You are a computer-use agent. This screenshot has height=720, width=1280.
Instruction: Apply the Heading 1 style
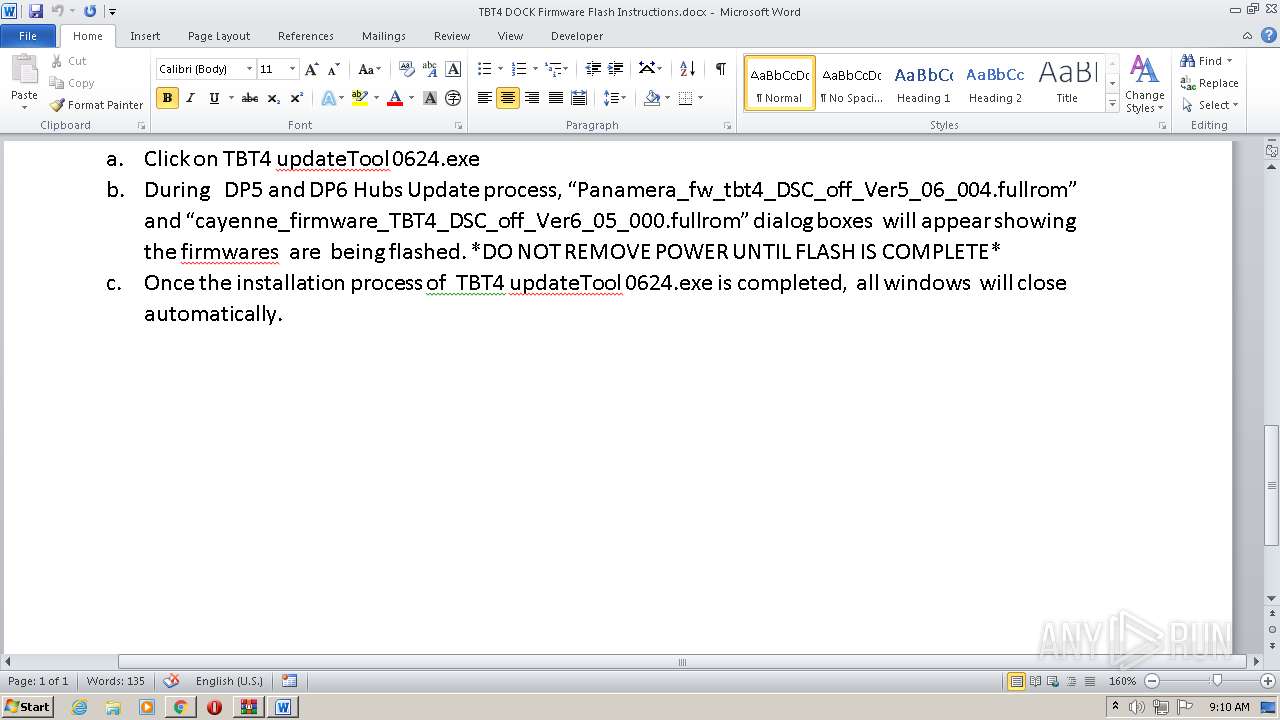(923, 83)
